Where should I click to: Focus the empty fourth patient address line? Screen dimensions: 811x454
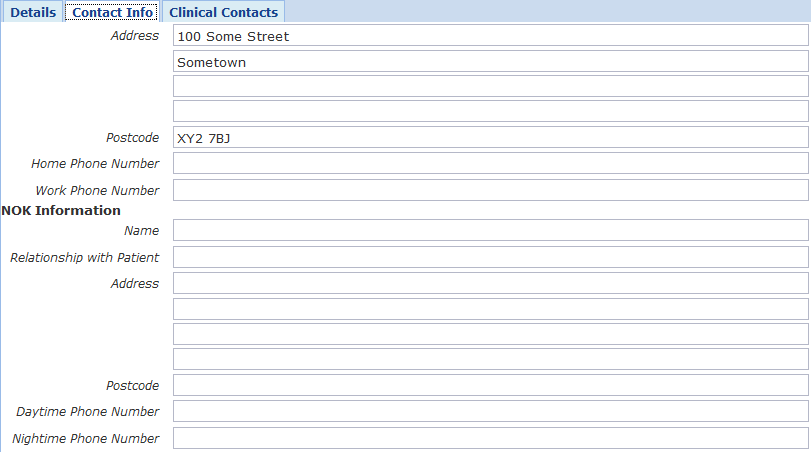[x=490, y=111]
